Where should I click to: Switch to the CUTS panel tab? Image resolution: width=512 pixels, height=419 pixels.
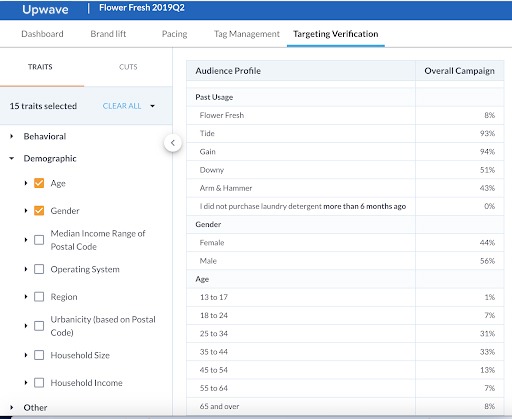[x=128, y=67]
